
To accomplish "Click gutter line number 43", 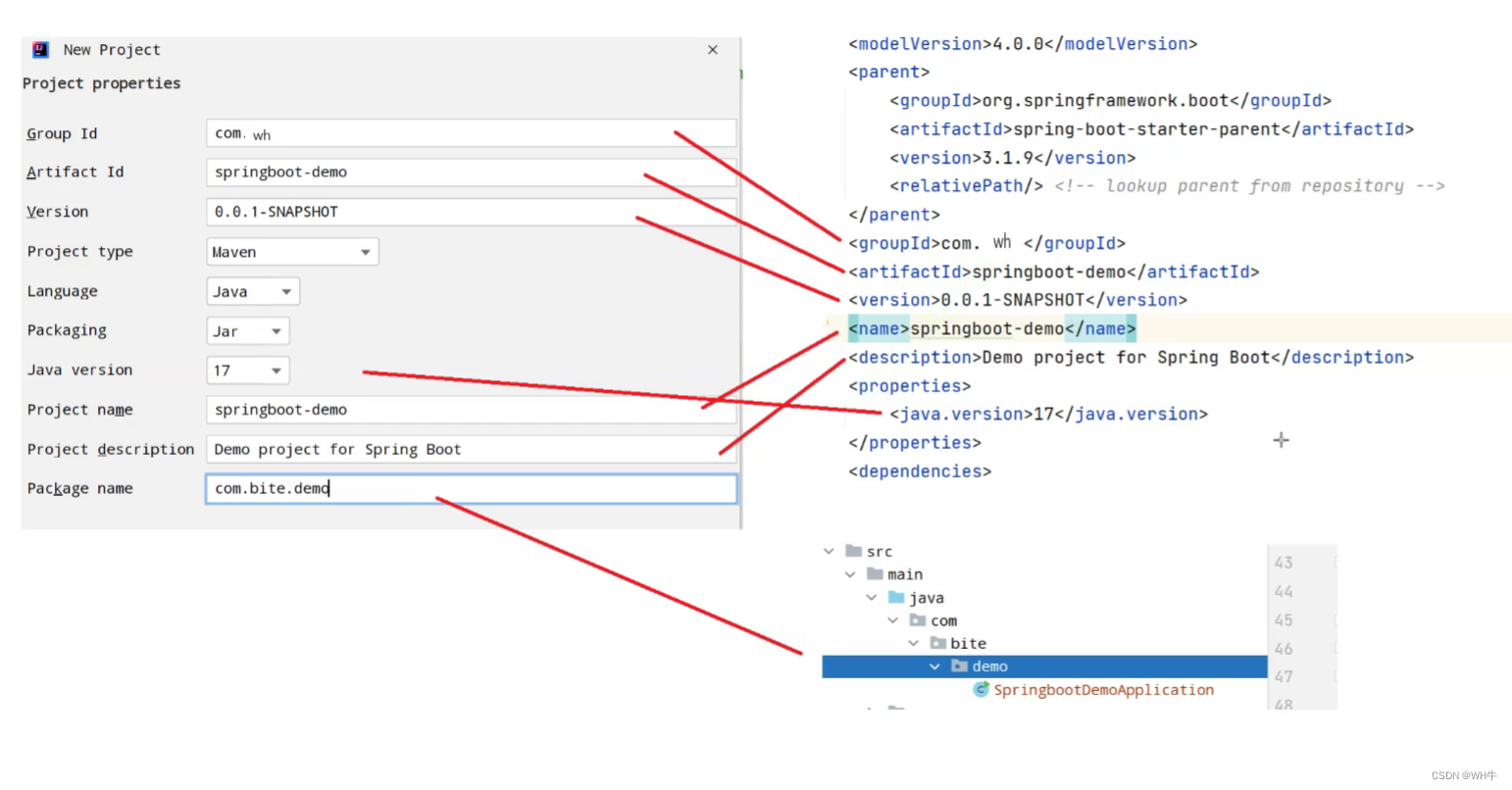I will (x=1284, y=563).
